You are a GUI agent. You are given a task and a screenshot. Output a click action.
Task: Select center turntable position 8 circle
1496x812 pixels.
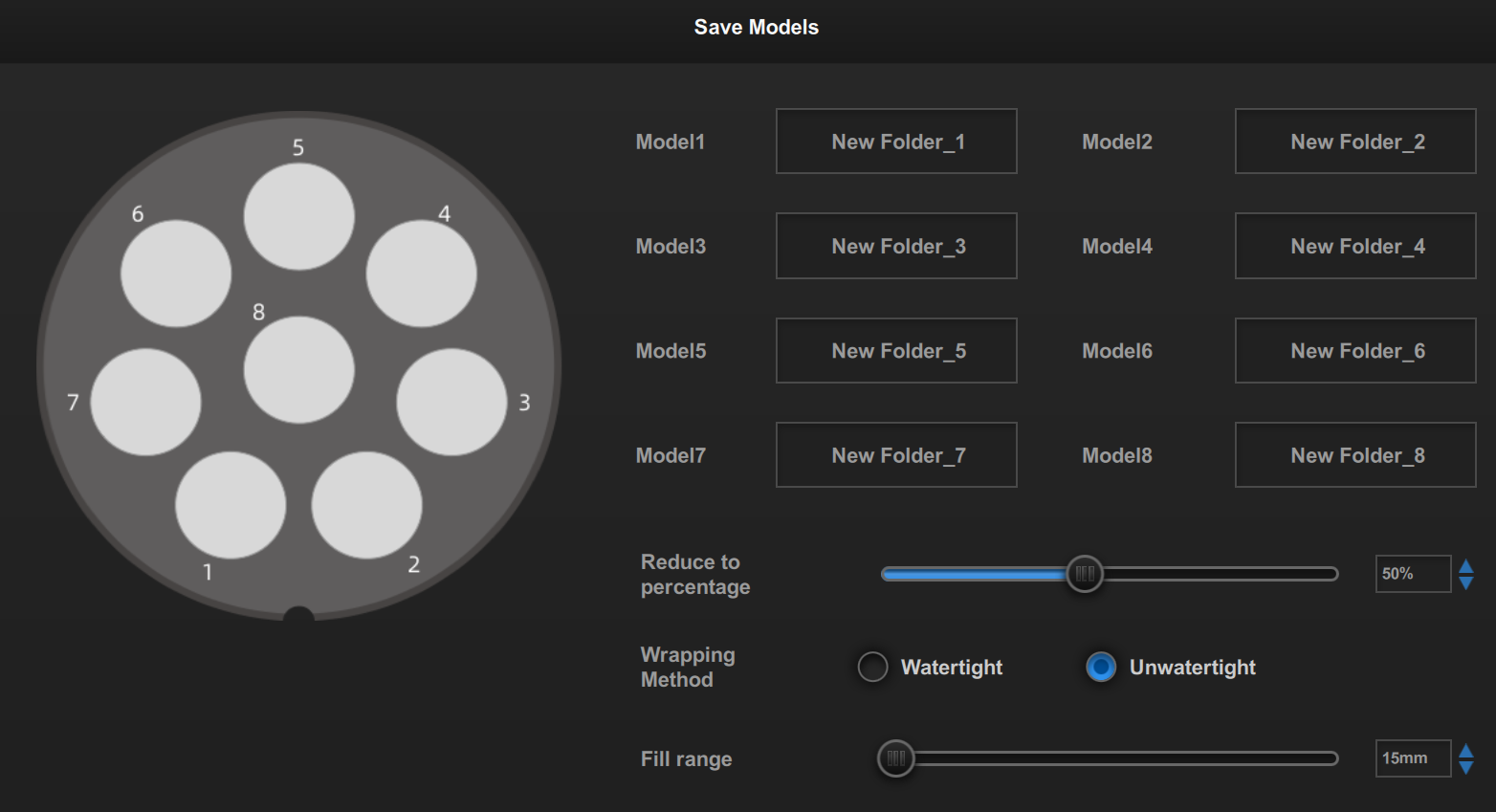298,369
